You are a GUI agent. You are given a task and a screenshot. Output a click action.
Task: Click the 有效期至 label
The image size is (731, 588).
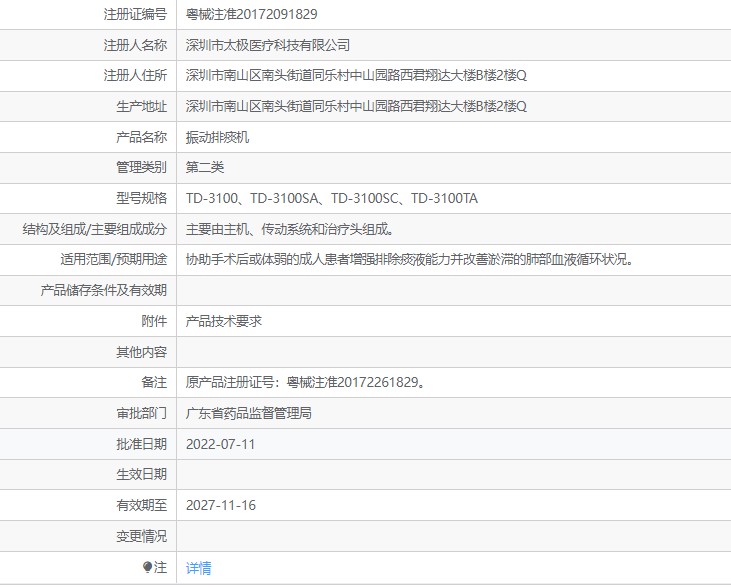click(142, 505)
